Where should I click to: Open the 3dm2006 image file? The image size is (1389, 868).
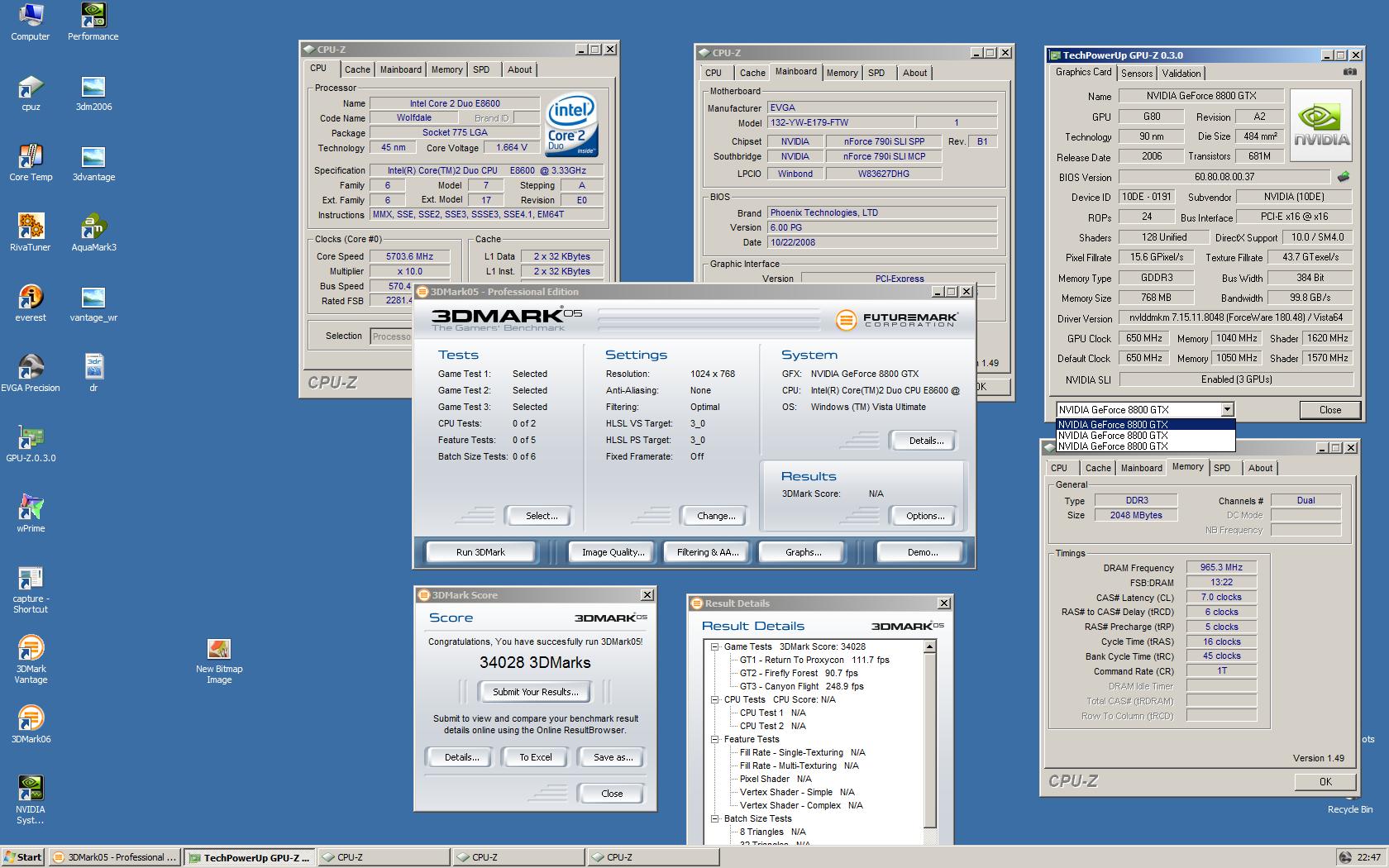[93, 93]
